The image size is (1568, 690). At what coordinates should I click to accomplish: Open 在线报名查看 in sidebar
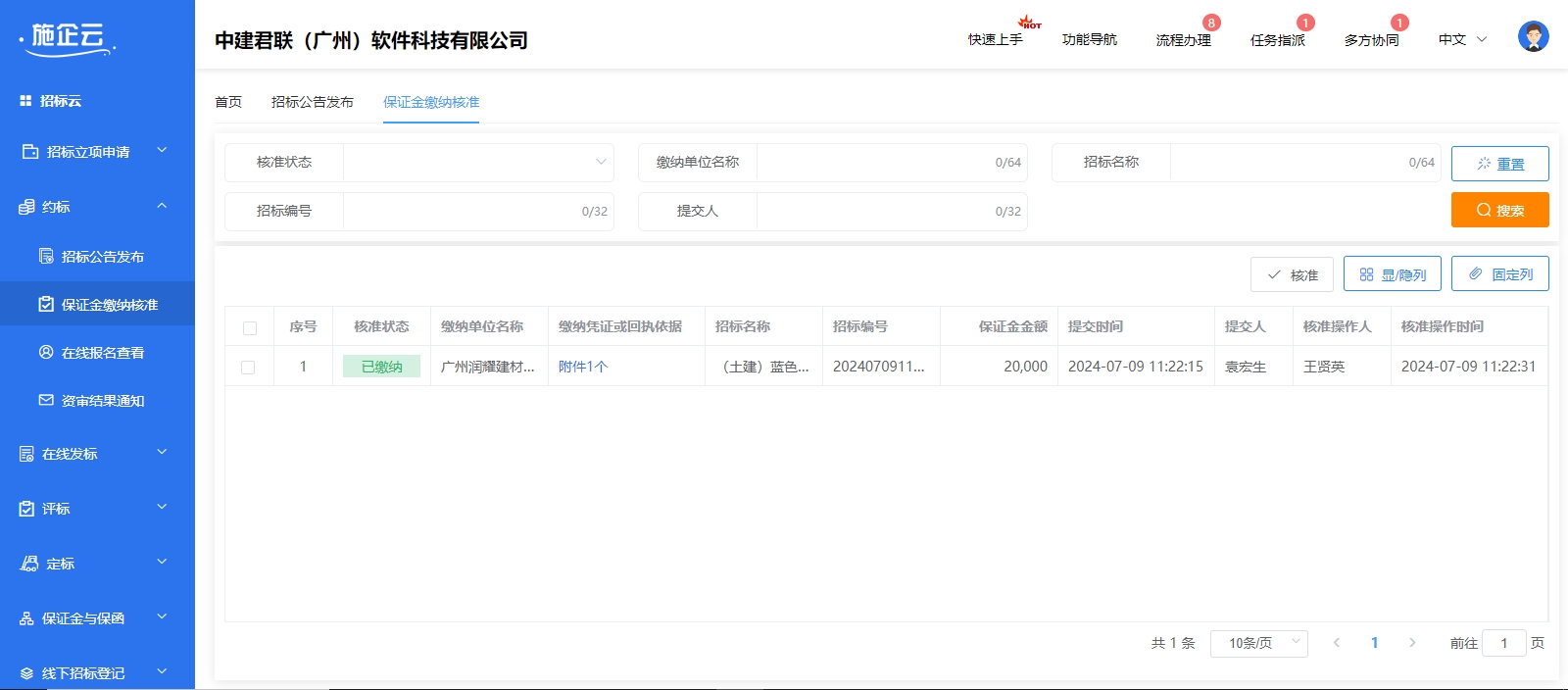click(x=102, y=353)
